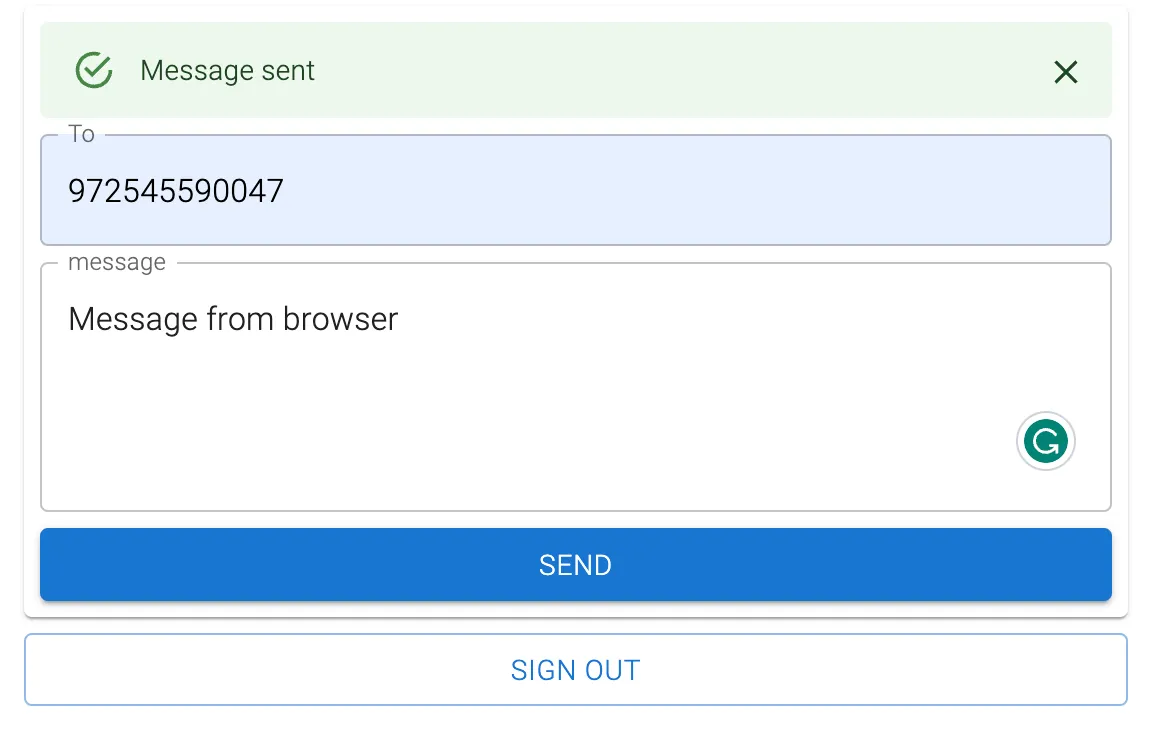Click the blue SEND bar

coord(575,565)
